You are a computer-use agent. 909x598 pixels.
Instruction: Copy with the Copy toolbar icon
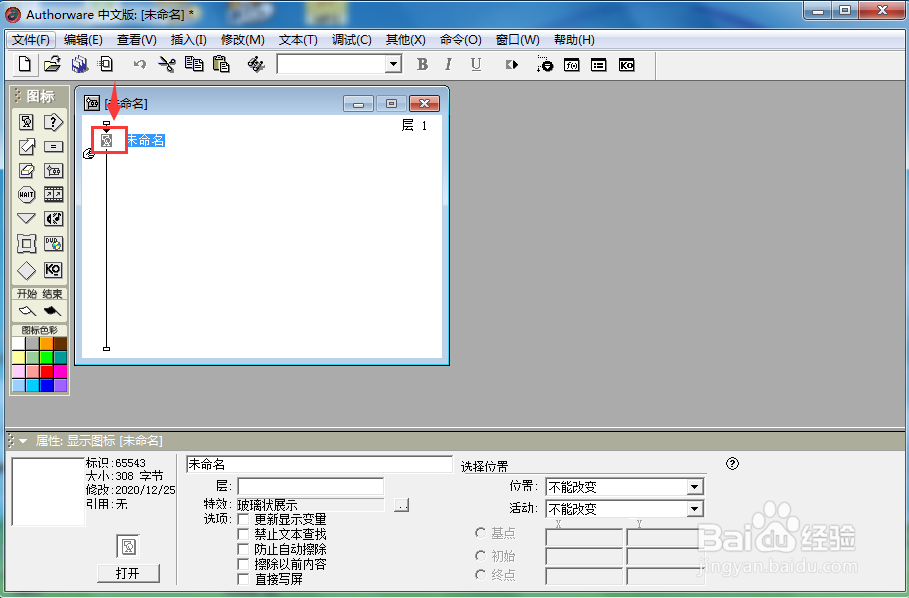point(194,64)
